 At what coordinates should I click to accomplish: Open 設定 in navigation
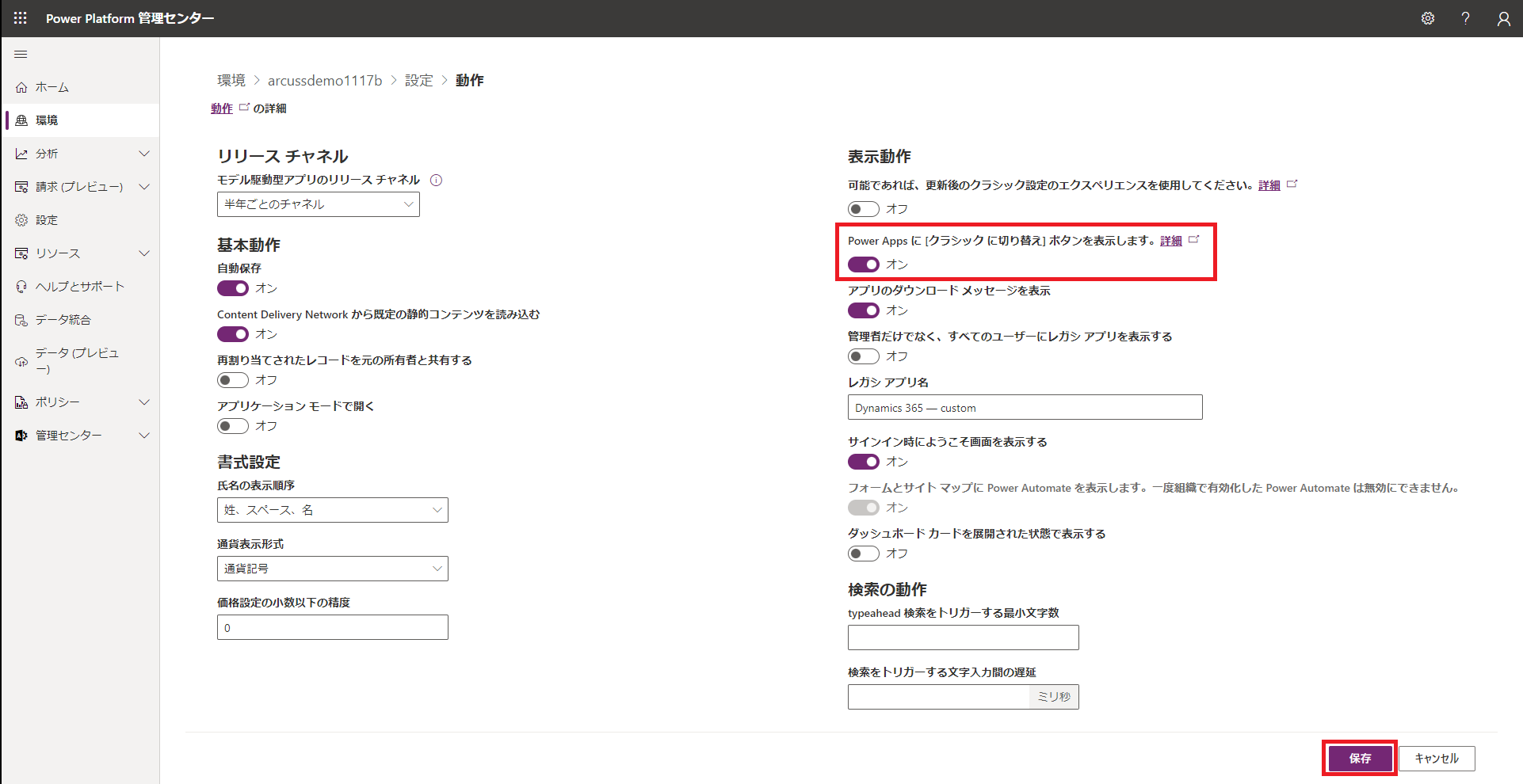81,220
